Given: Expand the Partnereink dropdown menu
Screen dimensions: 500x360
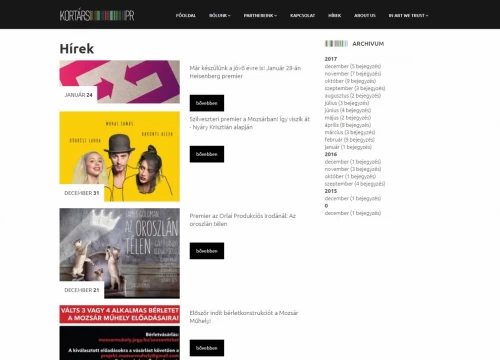Looking at the screenshot, I should pyautogui.click(x=260, y=15).
